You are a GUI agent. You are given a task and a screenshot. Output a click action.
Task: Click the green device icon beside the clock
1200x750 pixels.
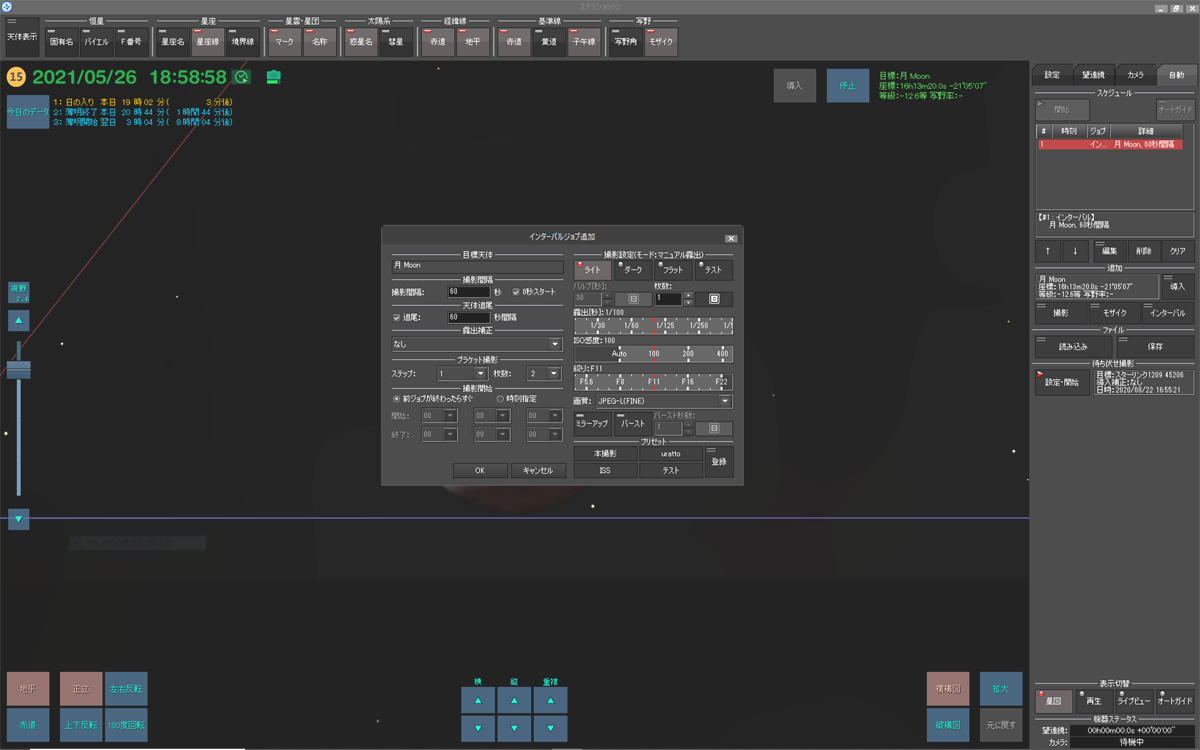click(273, 77)
